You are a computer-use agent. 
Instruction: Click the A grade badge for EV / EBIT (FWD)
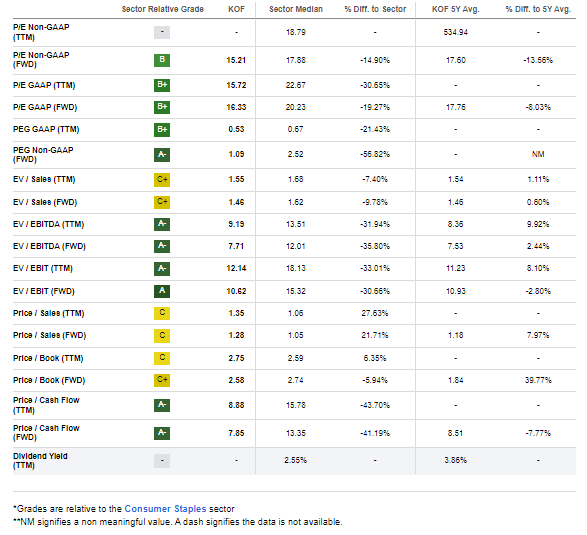click(162, 291)
